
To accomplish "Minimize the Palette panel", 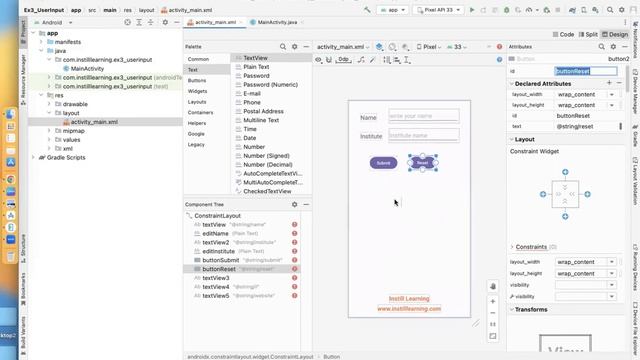I will [x=306, y=47].
